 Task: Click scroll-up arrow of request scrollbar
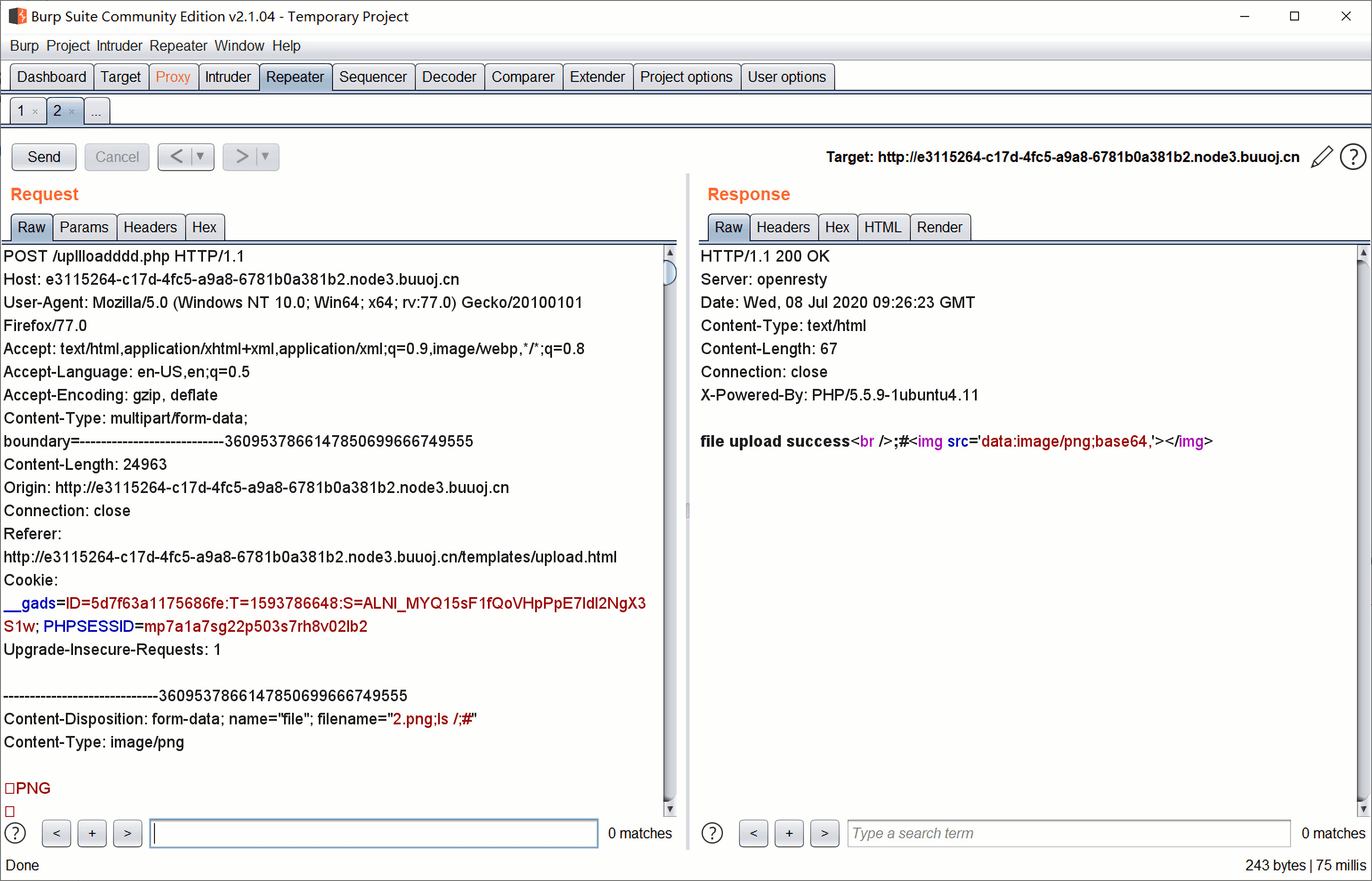[x=670, y=252]
